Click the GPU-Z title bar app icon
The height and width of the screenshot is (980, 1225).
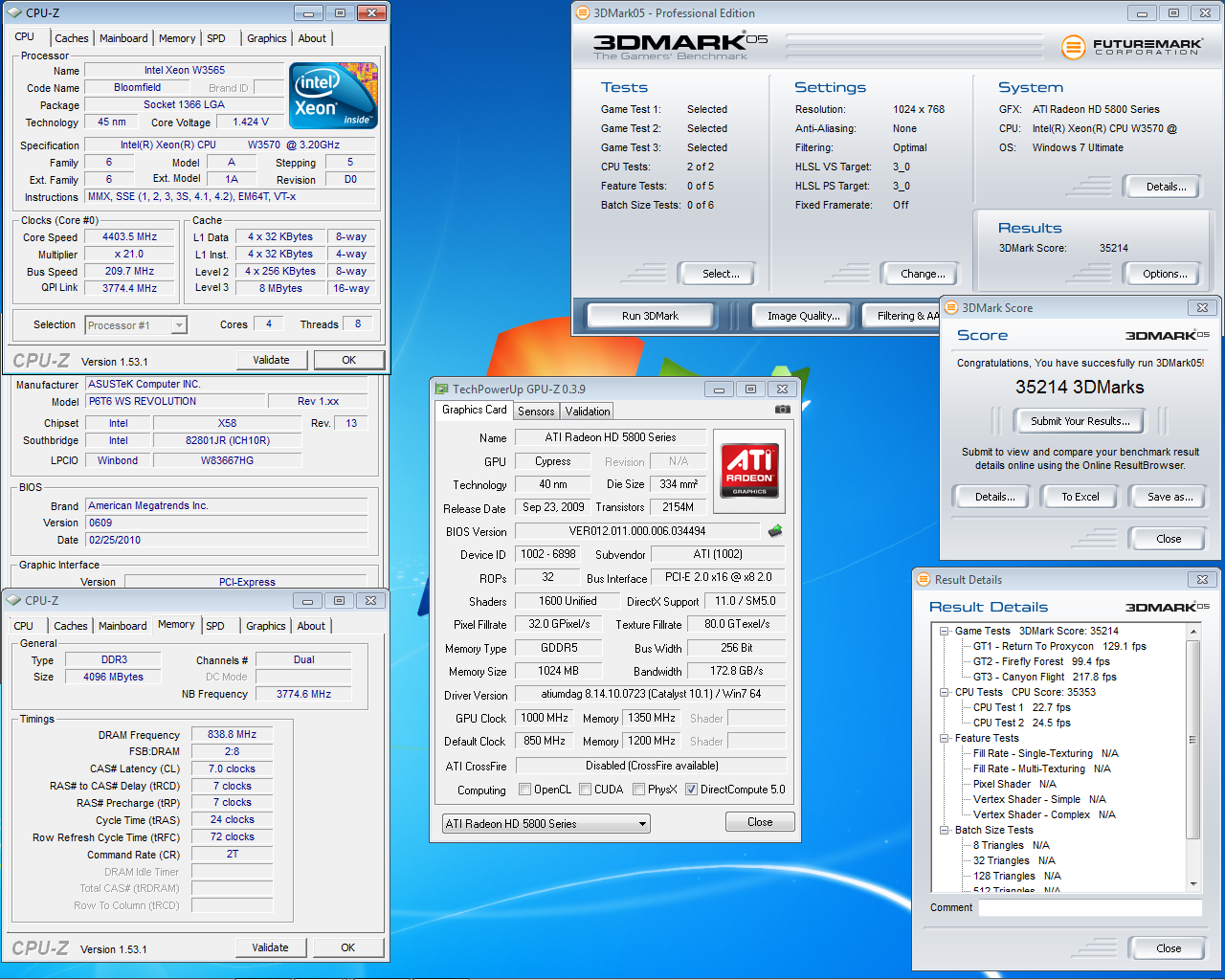442,389
